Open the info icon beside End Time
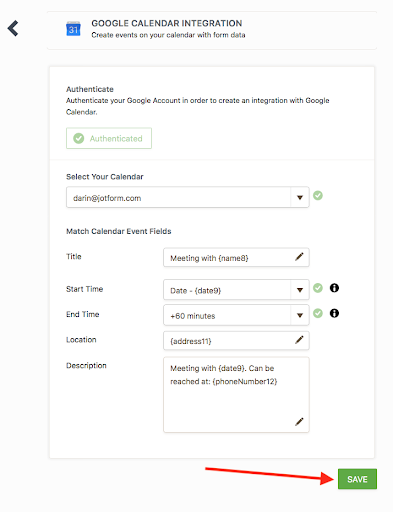The width and height of the screenshot is (393, 512). tap(334, 313)
